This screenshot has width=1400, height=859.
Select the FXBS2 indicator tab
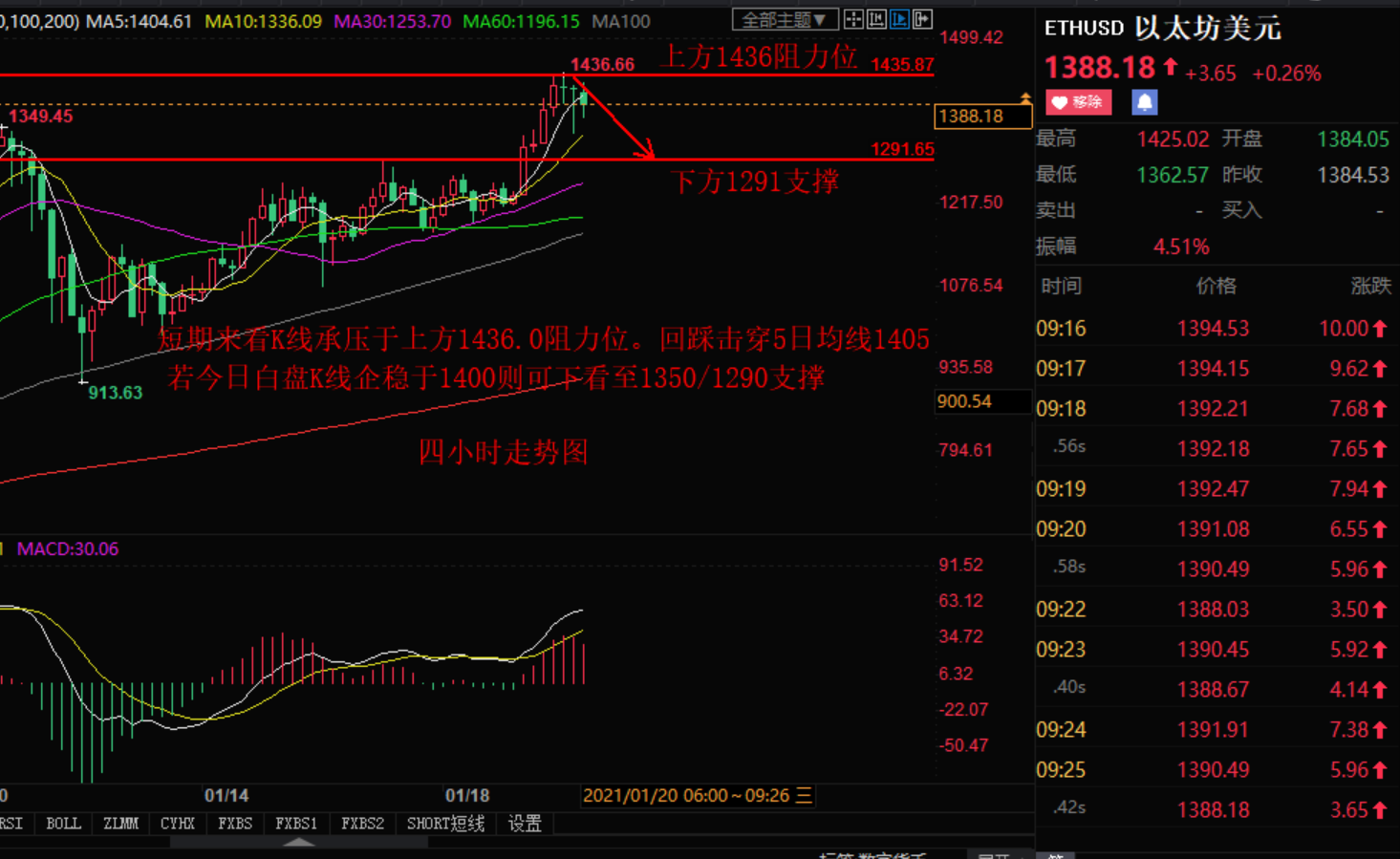click(362, 824)
